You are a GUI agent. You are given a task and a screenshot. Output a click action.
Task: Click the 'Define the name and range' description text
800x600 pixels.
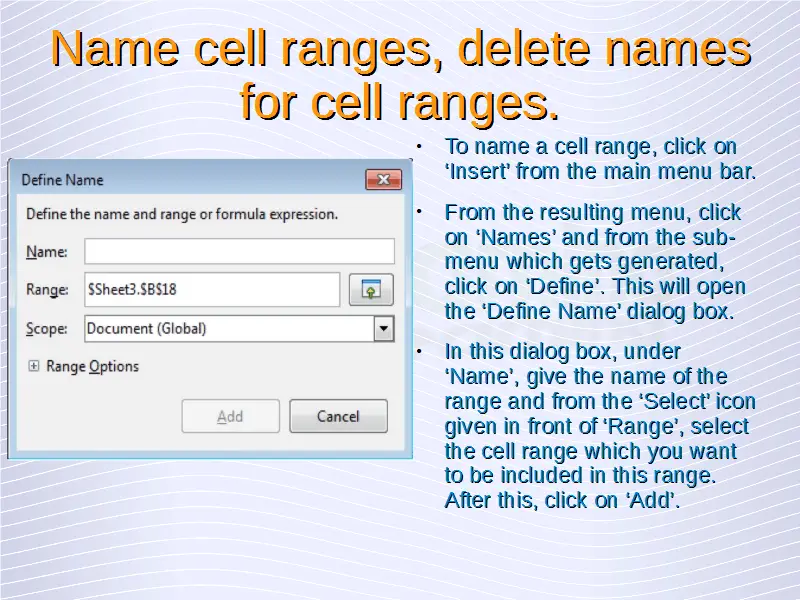click(181, 214)
